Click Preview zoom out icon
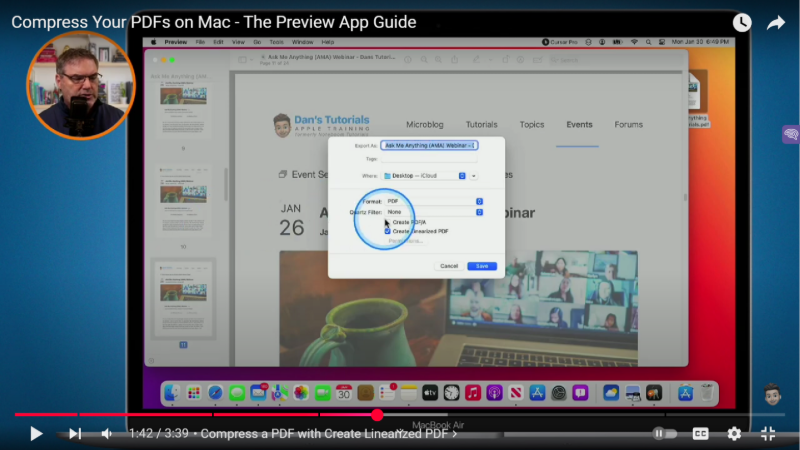 (x=424, y=60)
